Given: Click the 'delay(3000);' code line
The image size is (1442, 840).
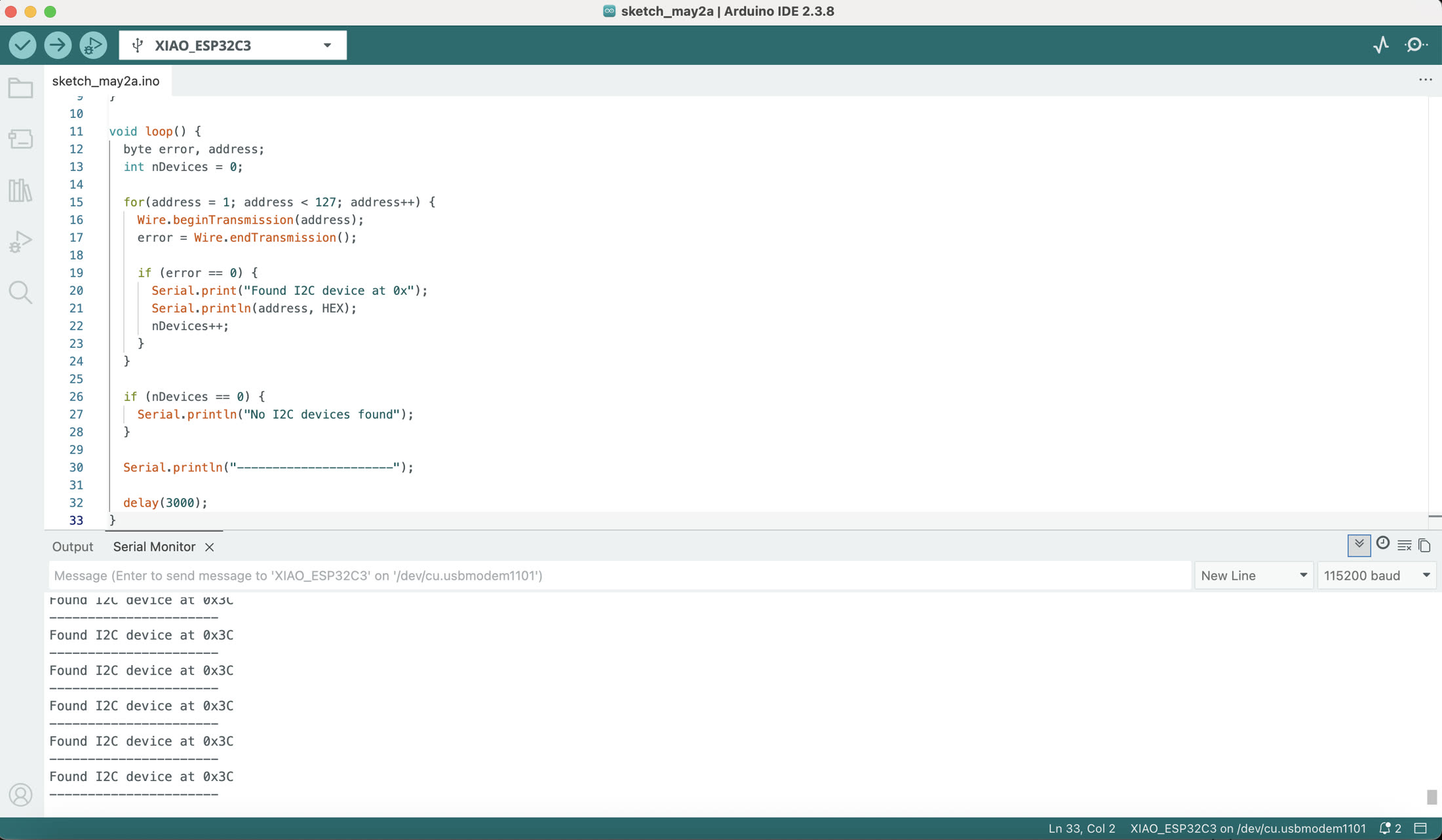Looking at the screenshot, I should (x=165, y=503).
